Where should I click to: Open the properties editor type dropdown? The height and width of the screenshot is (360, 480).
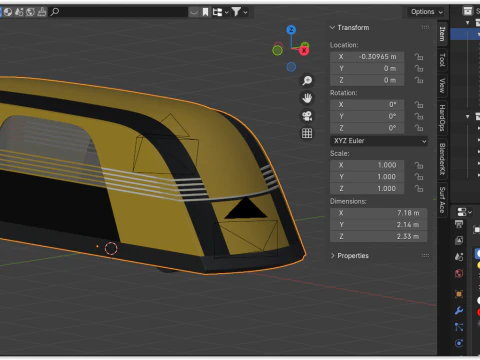[464, 212]
